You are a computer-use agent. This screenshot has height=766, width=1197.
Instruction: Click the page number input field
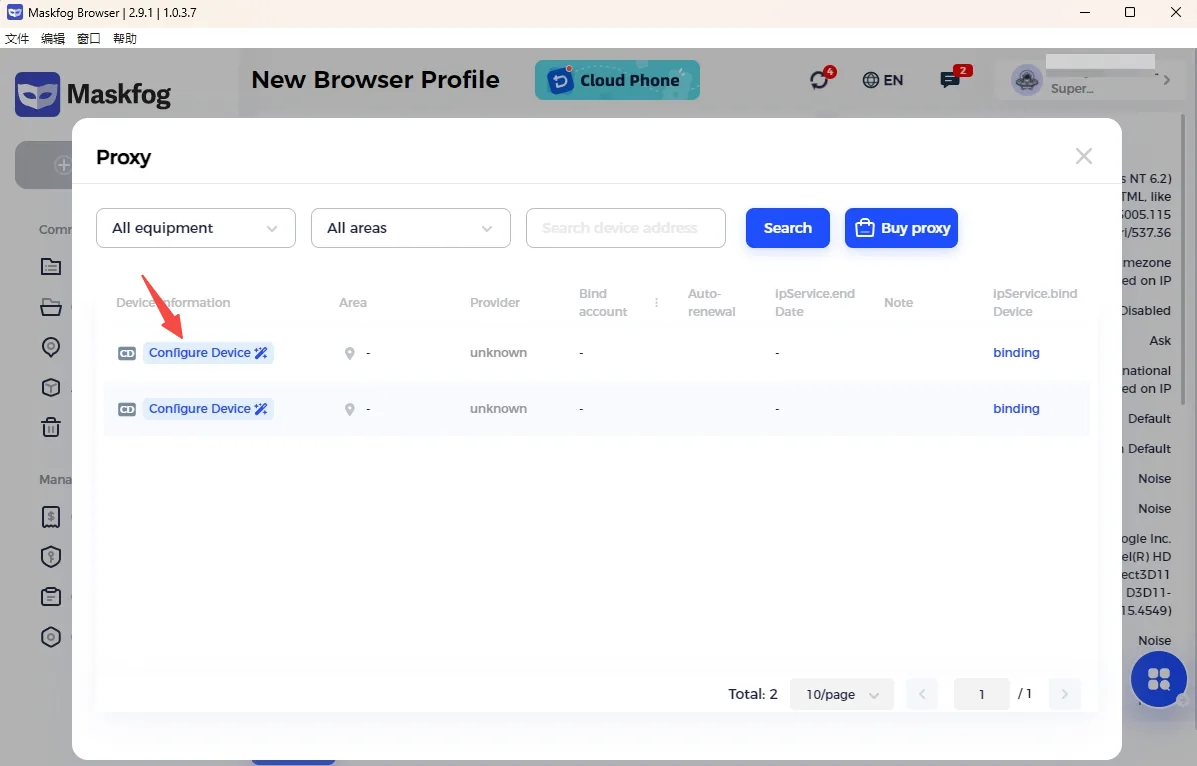click(982, 694)
